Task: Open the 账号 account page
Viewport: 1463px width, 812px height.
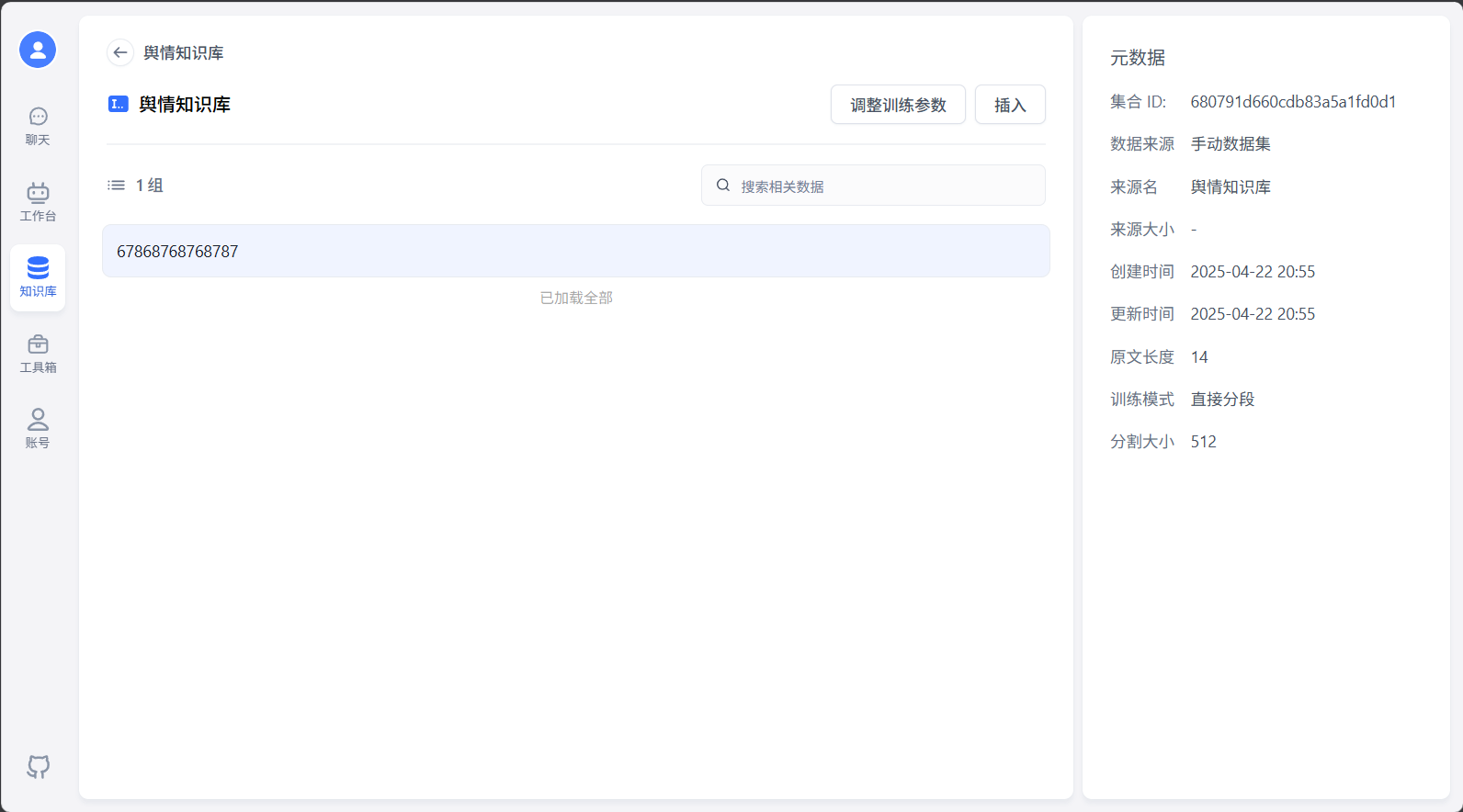Action: coord(38,429)
